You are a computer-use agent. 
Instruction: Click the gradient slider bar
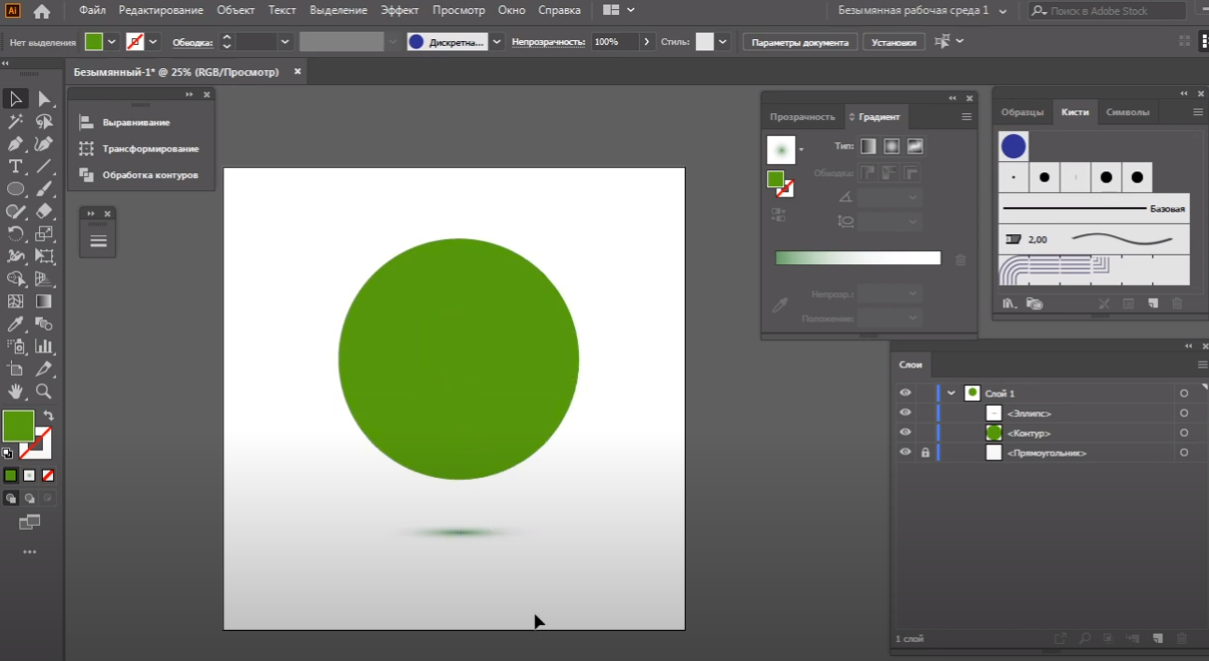[858, 258]
